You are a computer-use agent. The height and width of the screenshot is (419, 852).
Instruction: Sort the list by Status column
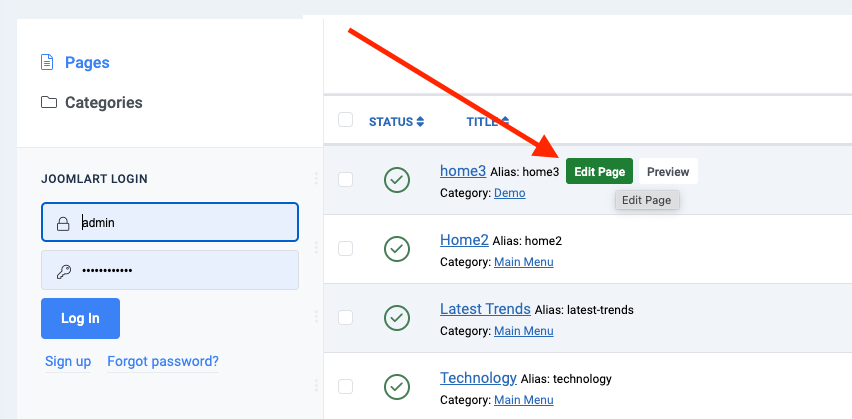[x=396, y=122]
